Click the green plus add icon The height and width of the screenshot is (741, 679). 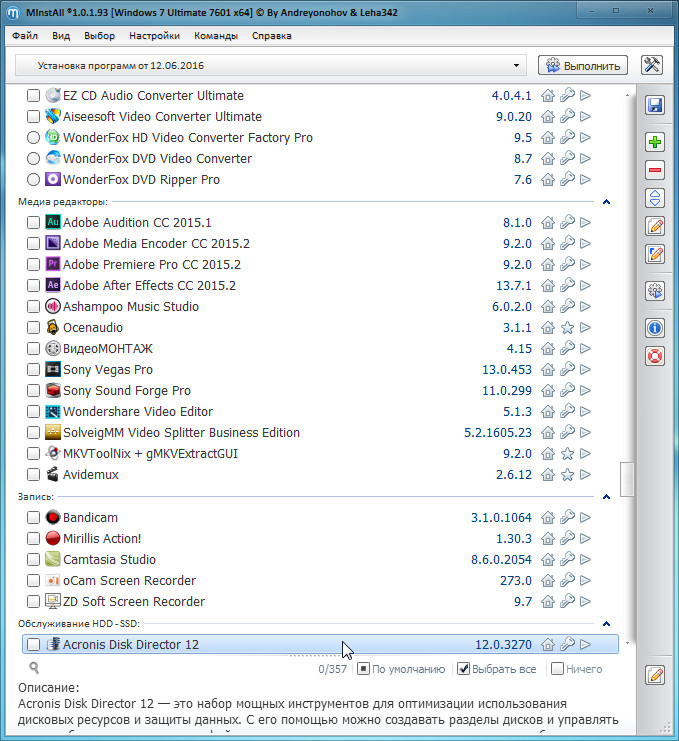pos(655,142)
